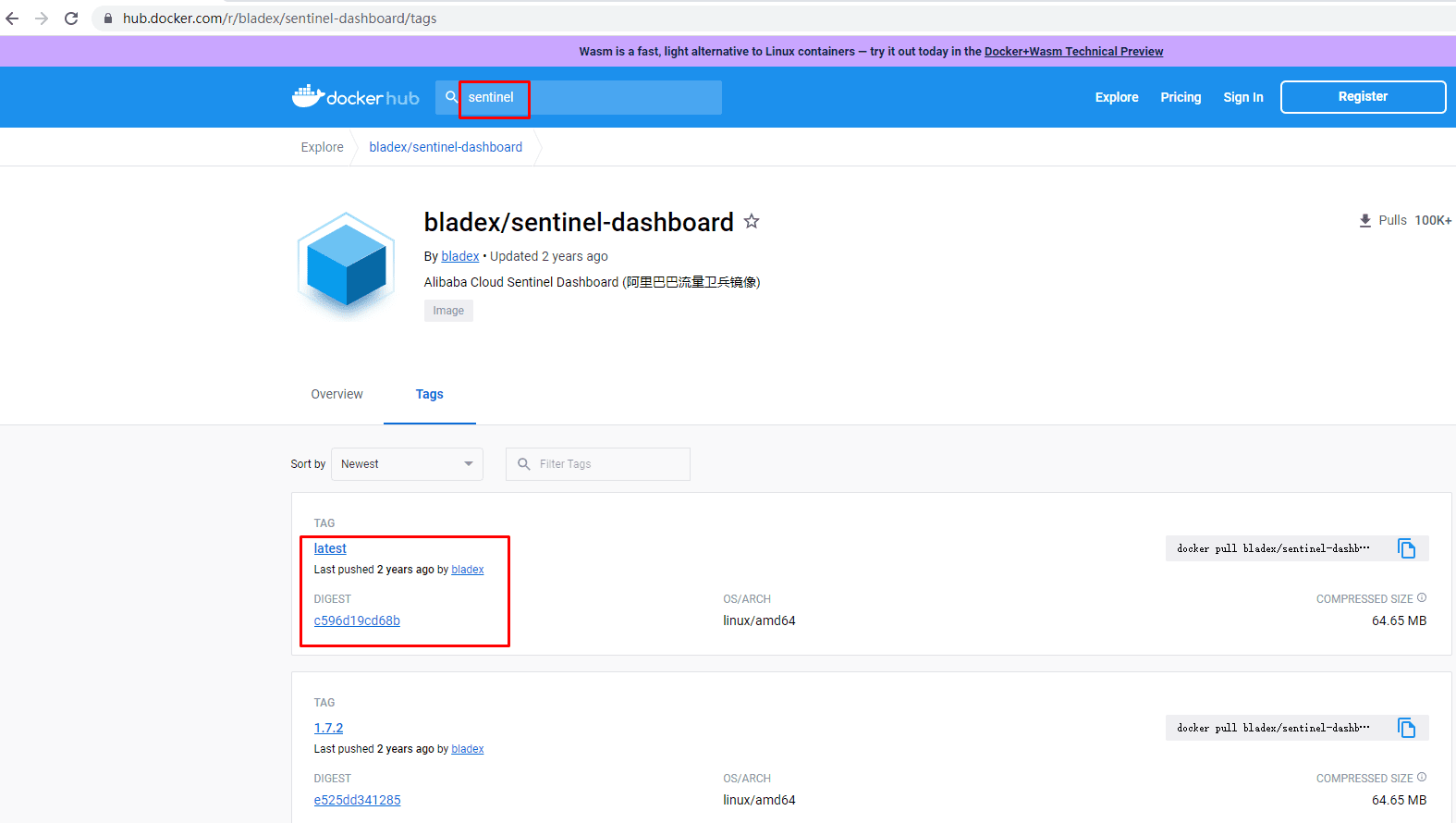Image resolution: width=1456 pixels, height=823 pixels.
Task: Click the Explore breadcrumb
Action: click(322, 147)
